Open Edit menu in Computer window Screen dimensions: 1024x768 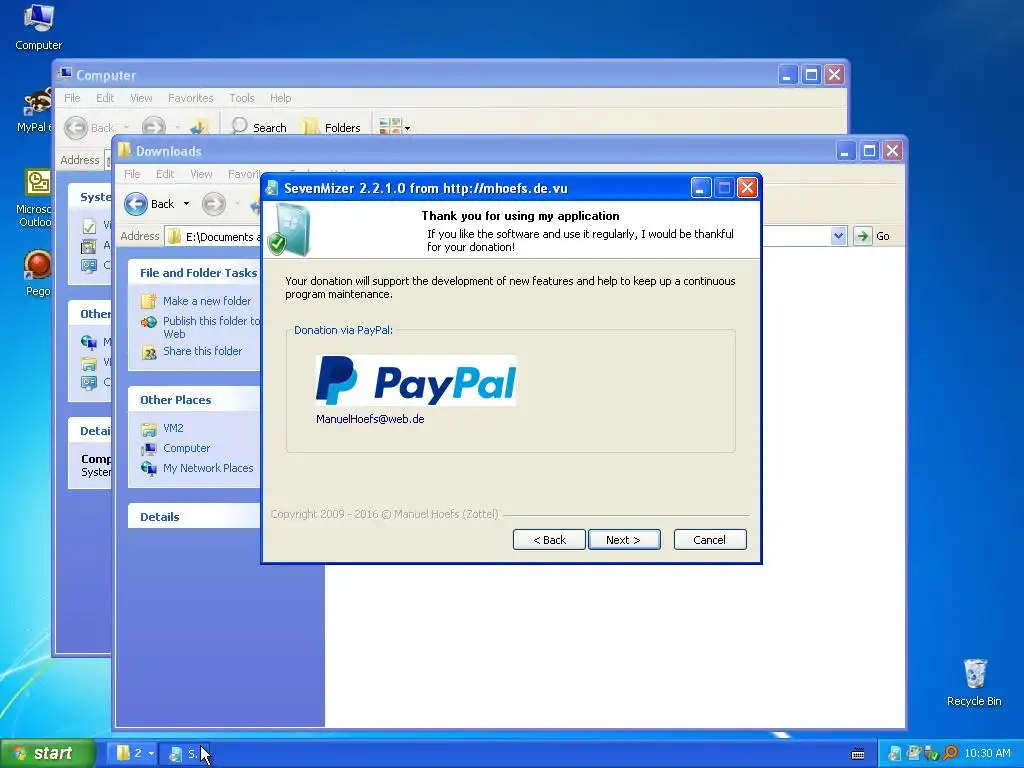point(104,98)
